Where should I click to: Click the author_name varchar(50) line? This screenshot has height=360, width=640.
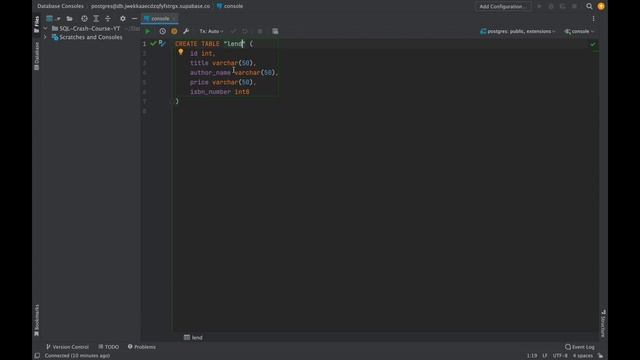point(234,73)
